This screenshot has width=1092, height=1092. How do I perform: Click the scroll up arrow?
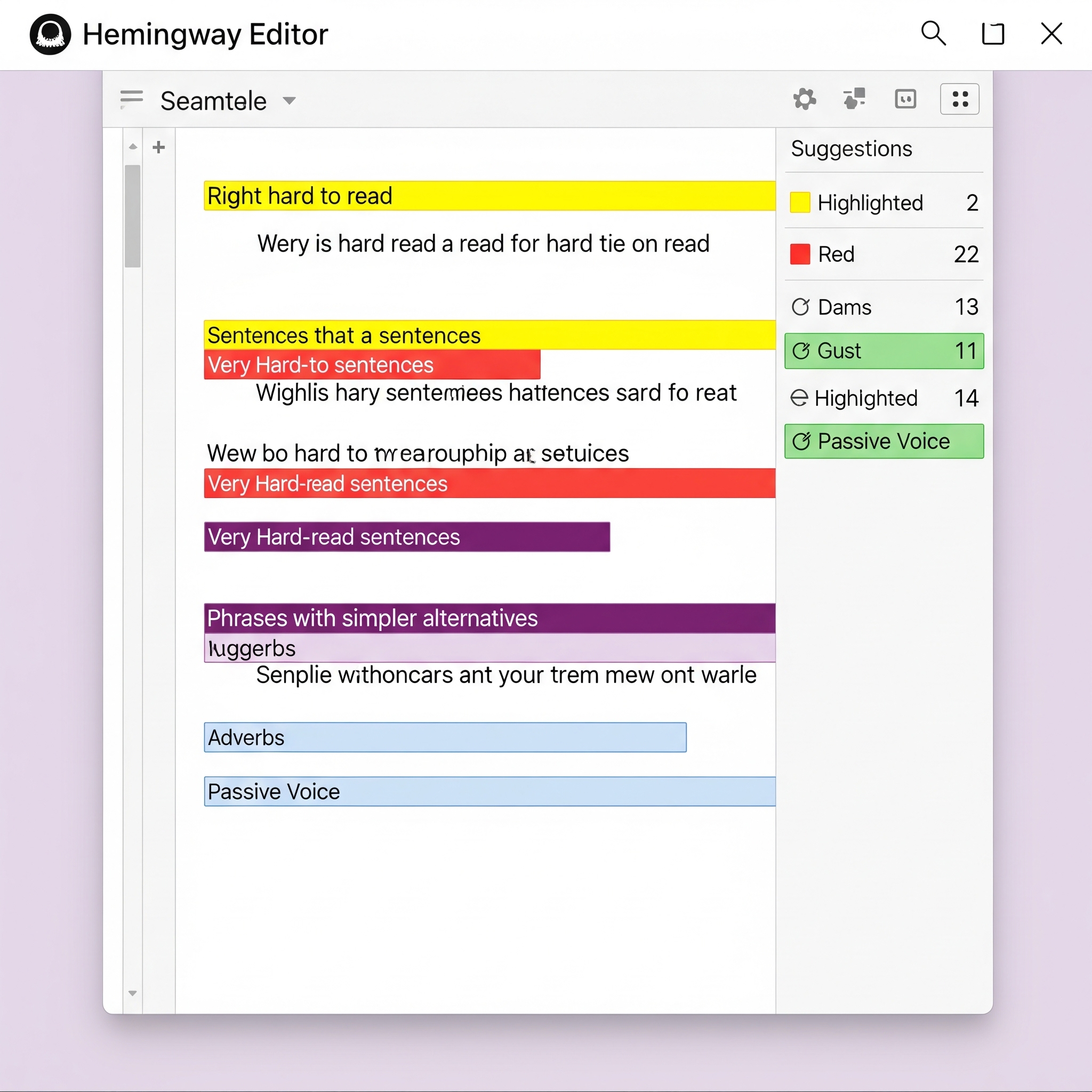pyautogui.click(x=133, y=147)
